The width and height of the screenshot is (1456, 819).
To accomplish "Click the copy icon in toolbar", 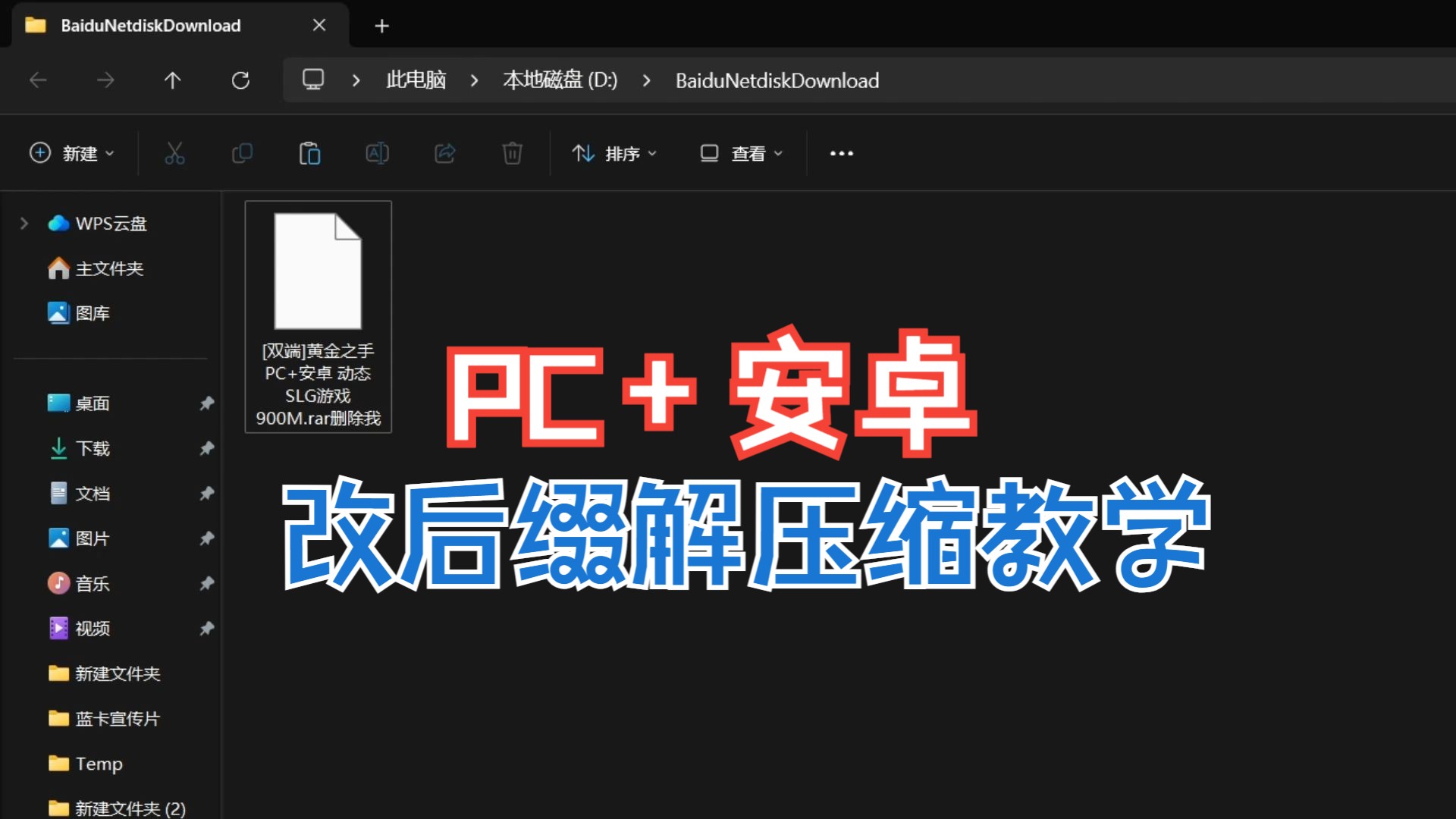I will tap(241, 153).
